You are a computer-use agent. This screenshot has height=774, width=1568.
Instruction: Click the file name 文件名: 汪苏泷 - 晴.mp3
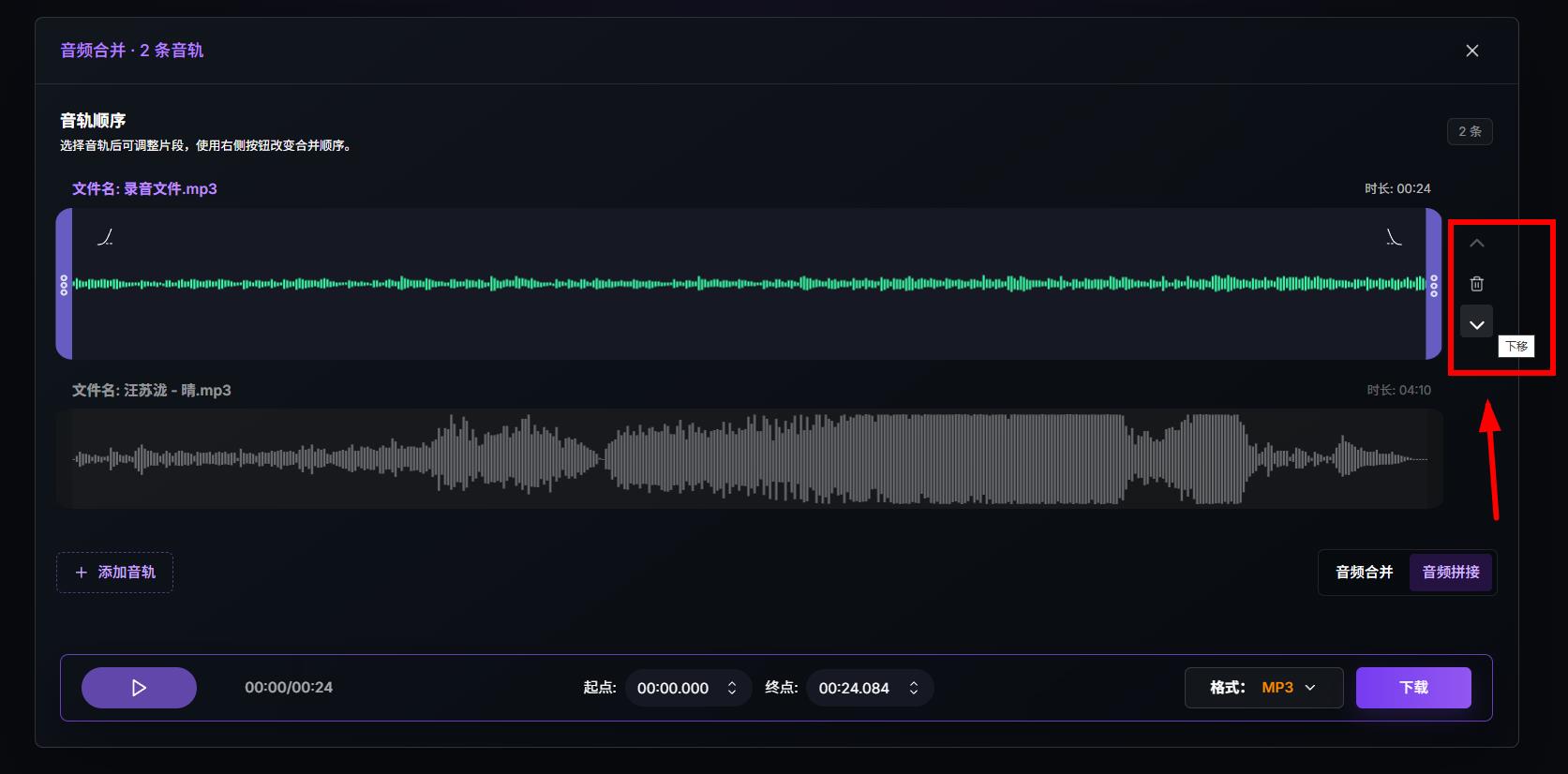(x=151, y=391)
